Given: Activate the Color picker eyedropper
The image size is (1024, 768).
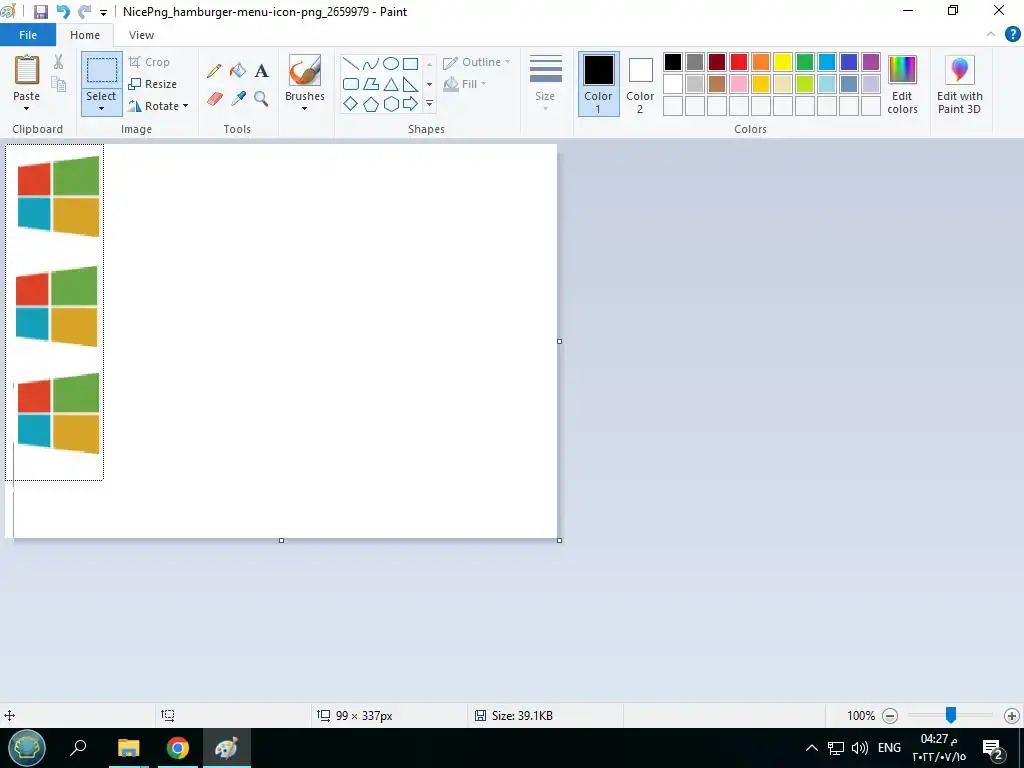Looking at the screenshot, I should point(238,99).
